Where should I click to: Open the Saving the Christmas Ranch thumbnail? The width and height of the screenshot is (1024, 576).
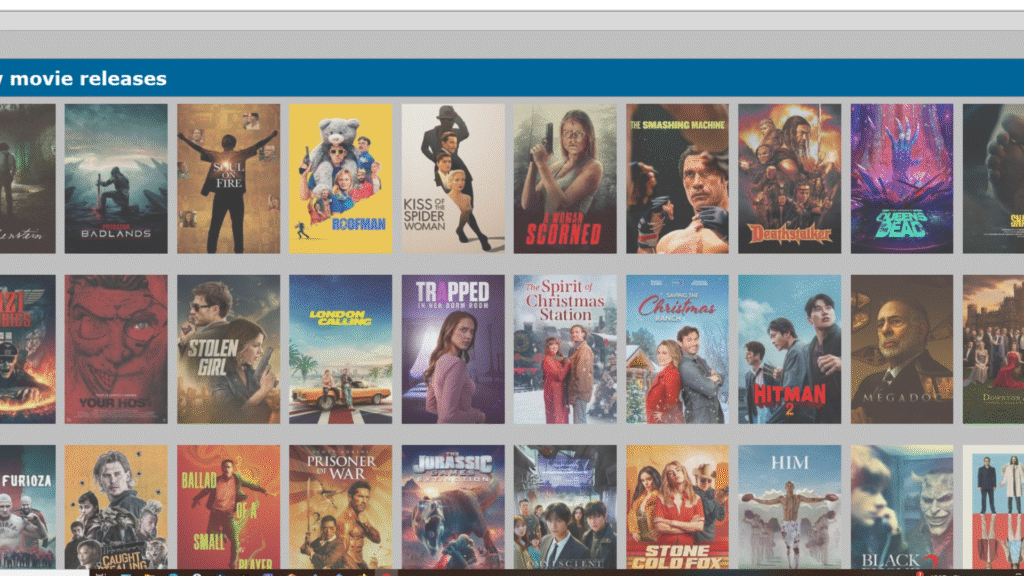click(677, 349)
